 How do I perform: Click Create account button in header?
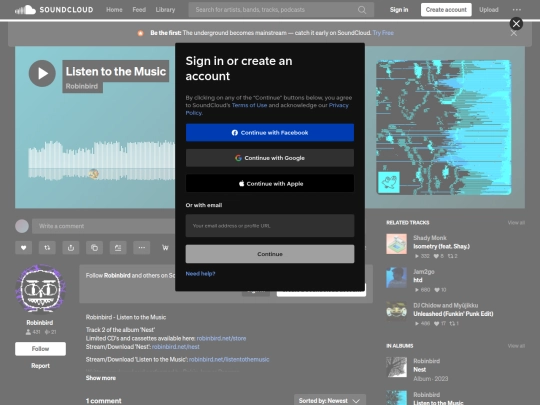tap(446, 10)
